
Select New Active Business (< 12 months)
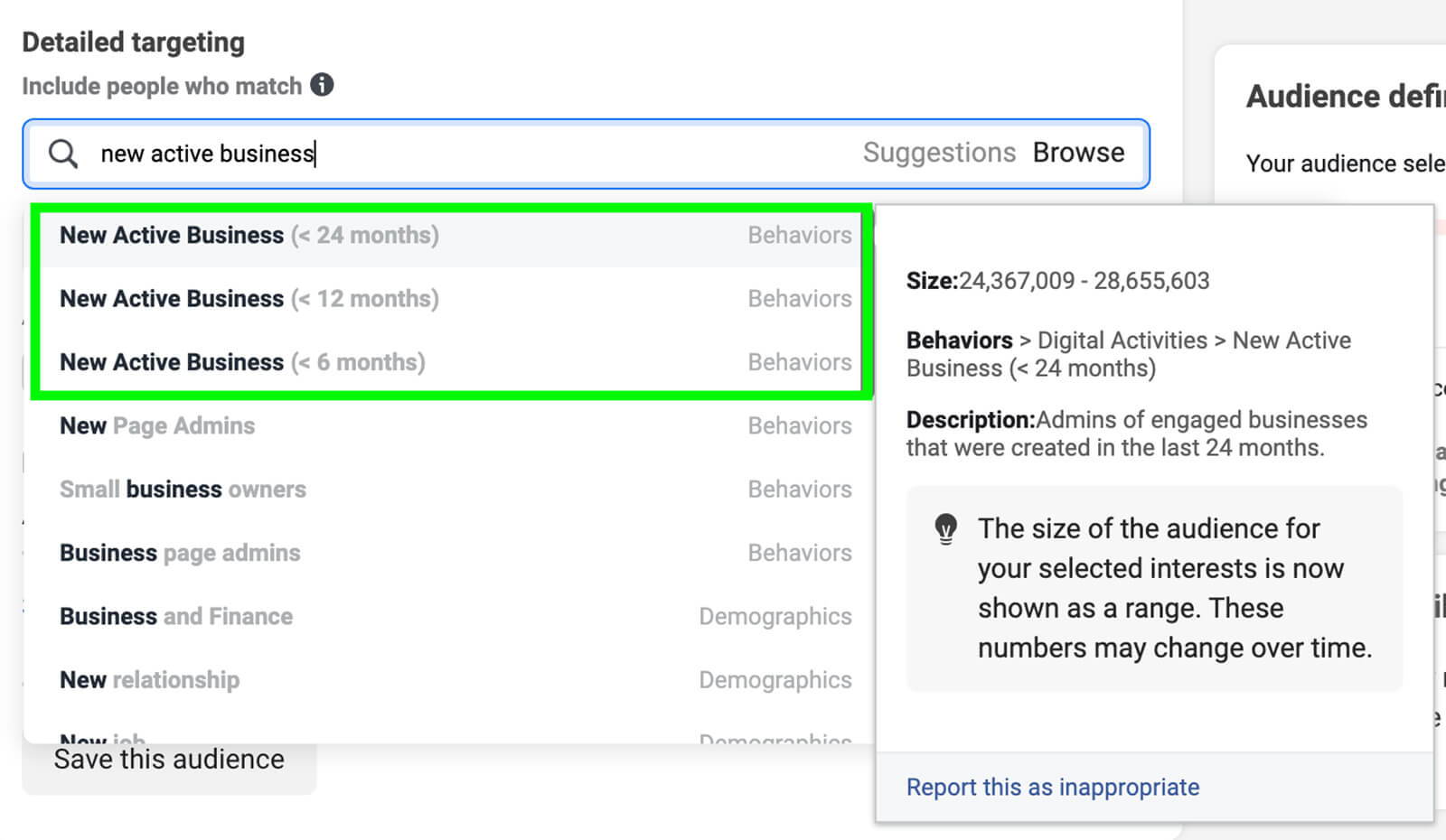[x=249, y=299]
